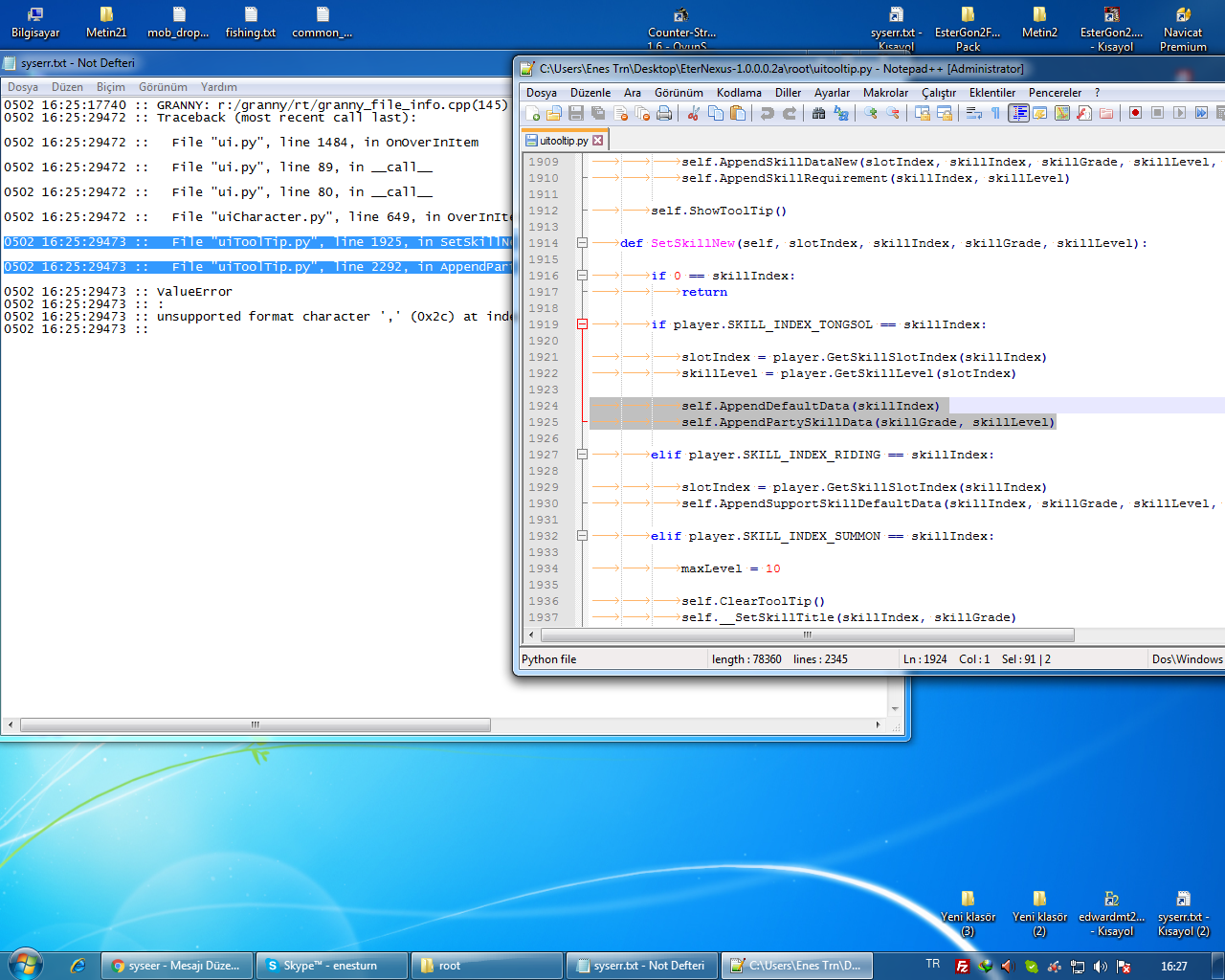Click the Open file toolbar icon
This screenshot has width=1225, height=980.
(554, 113)
